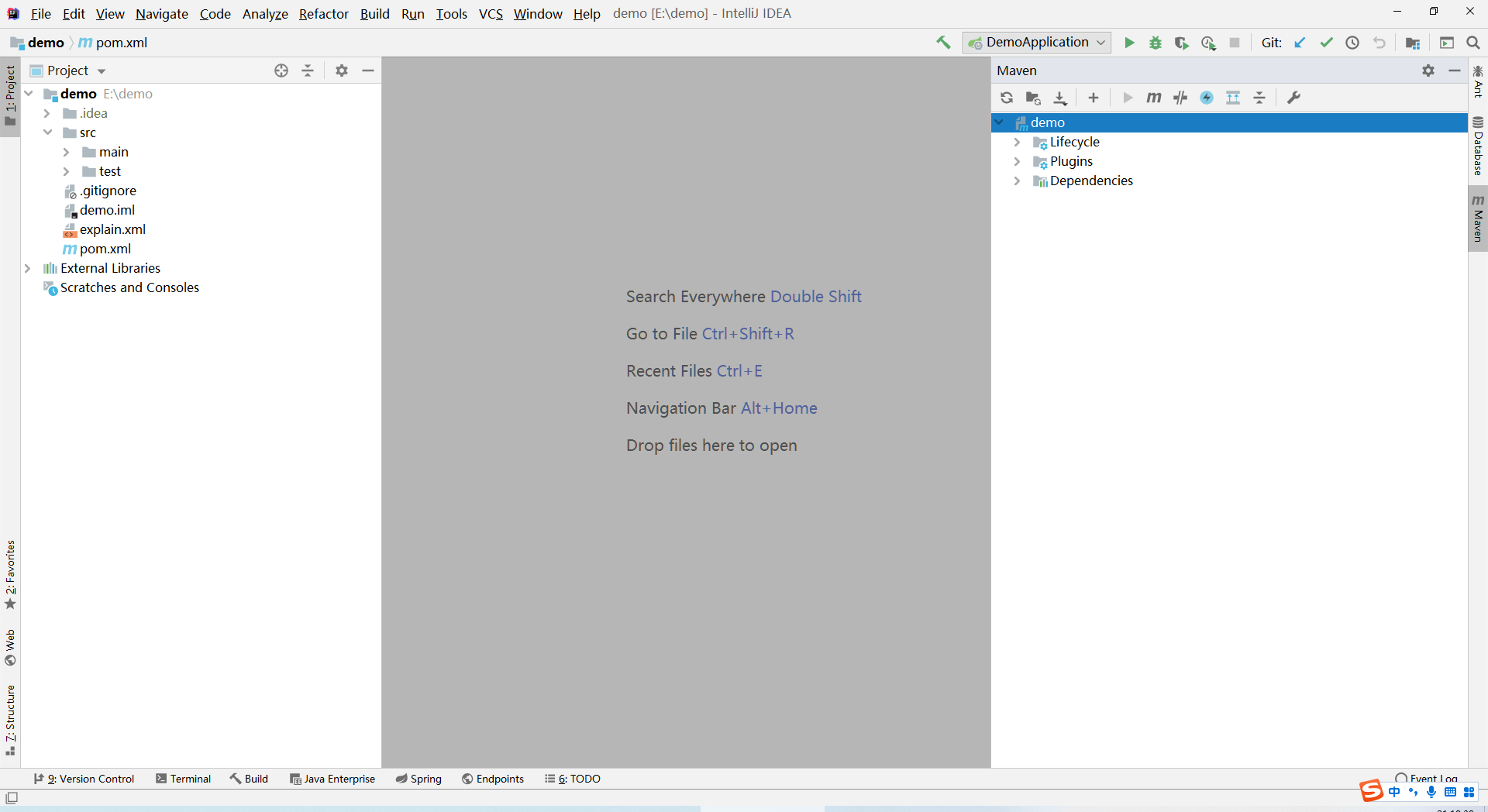Expand the .idea folder
Viewport: 1488px width, 812px height.
(47, 113)
